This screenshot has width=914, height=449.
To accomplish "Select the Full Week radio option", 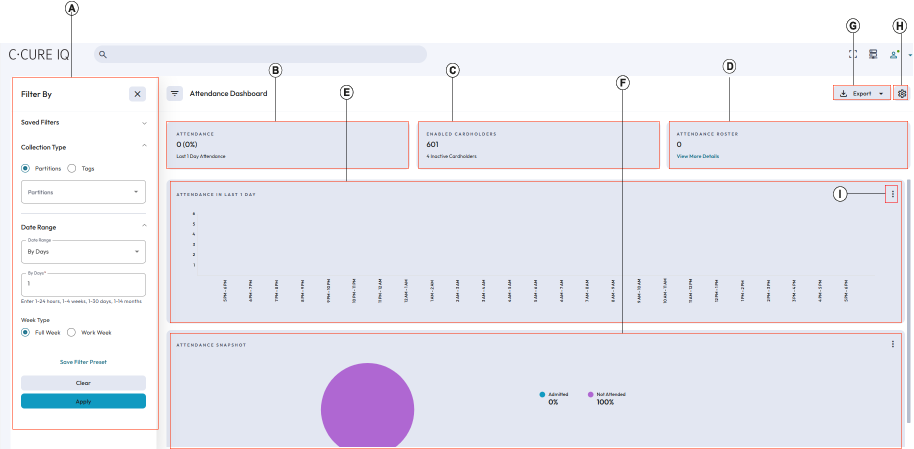I will [x=26, y=332].
